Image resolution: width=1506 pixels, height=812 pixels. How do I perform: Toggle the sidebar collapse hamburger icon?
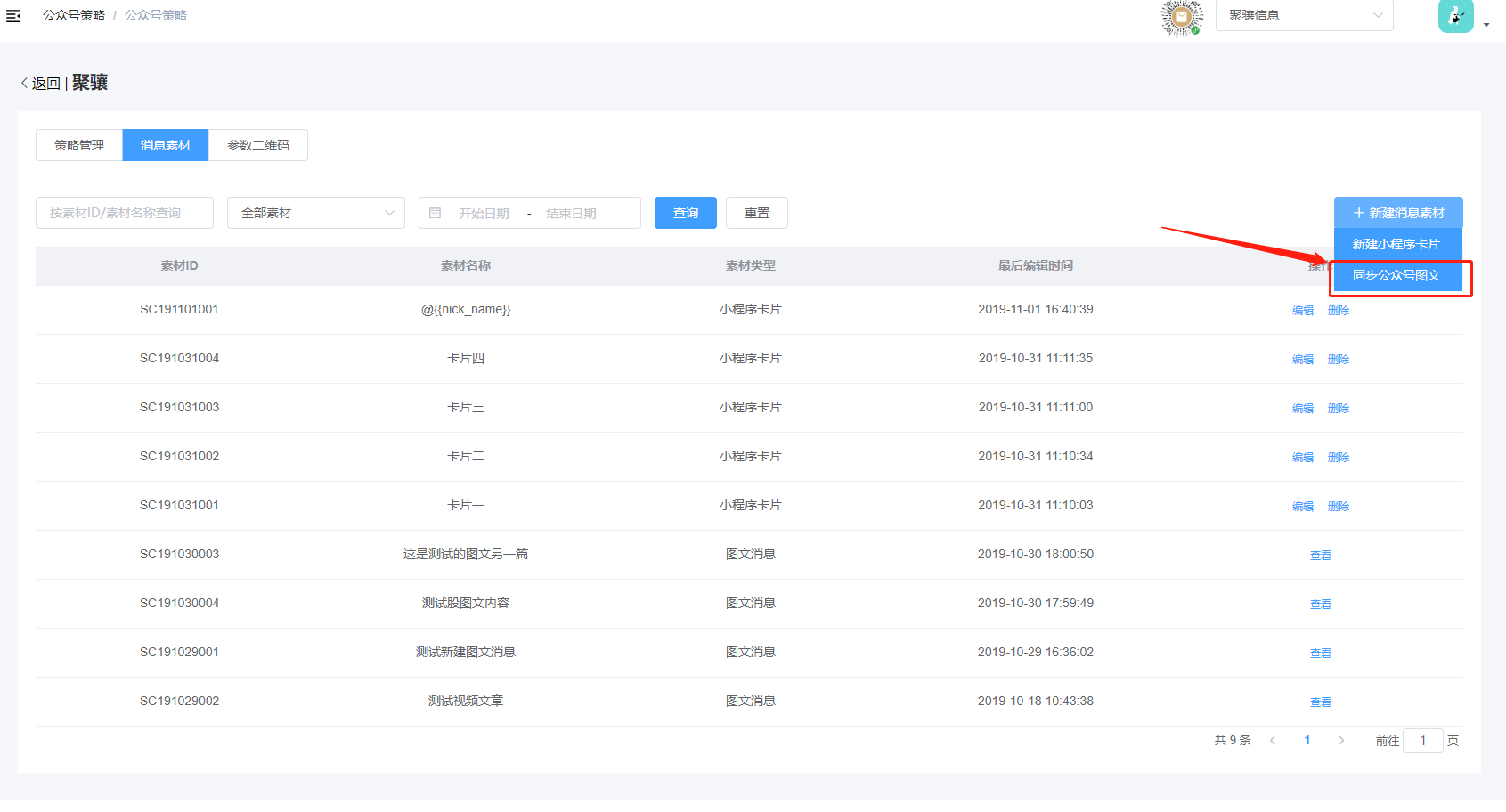pyautogui.click(x=13, y=16)
